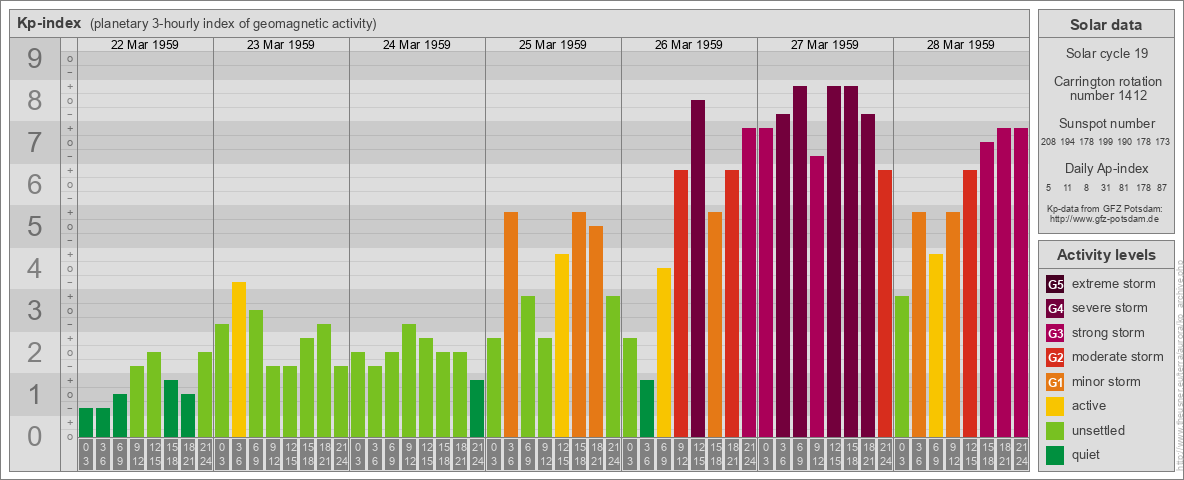Click the 28 Mar 21-24 strong storm bar
The image size is (1184, 480).
coord(1021,283)
